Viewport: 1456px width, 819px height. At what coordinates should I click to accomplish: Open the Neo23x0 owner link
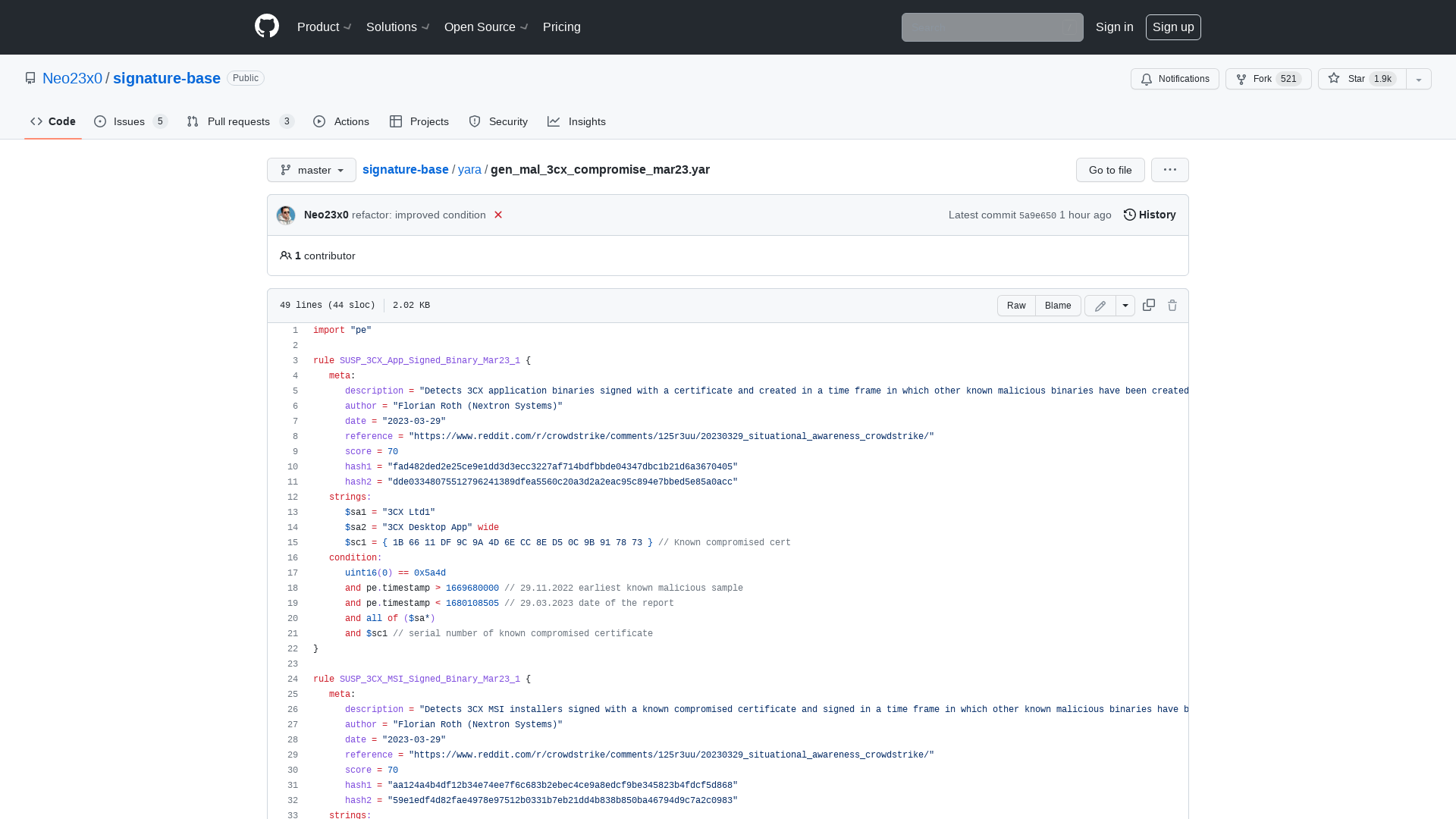(x=72, y=78)
